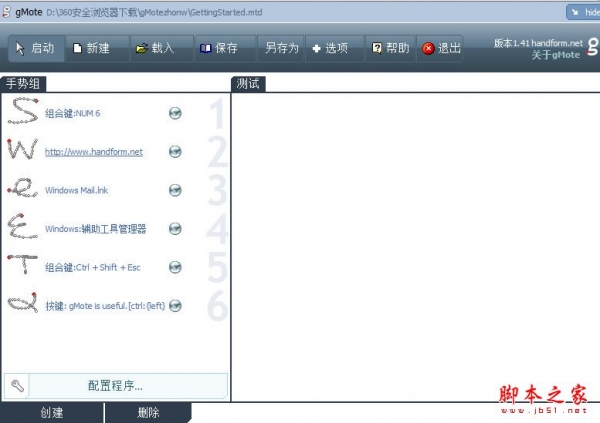Select the E-shaped gesture for 辅助工具管理器
This screenshot has width=600, height=423.
pos(23,226)
